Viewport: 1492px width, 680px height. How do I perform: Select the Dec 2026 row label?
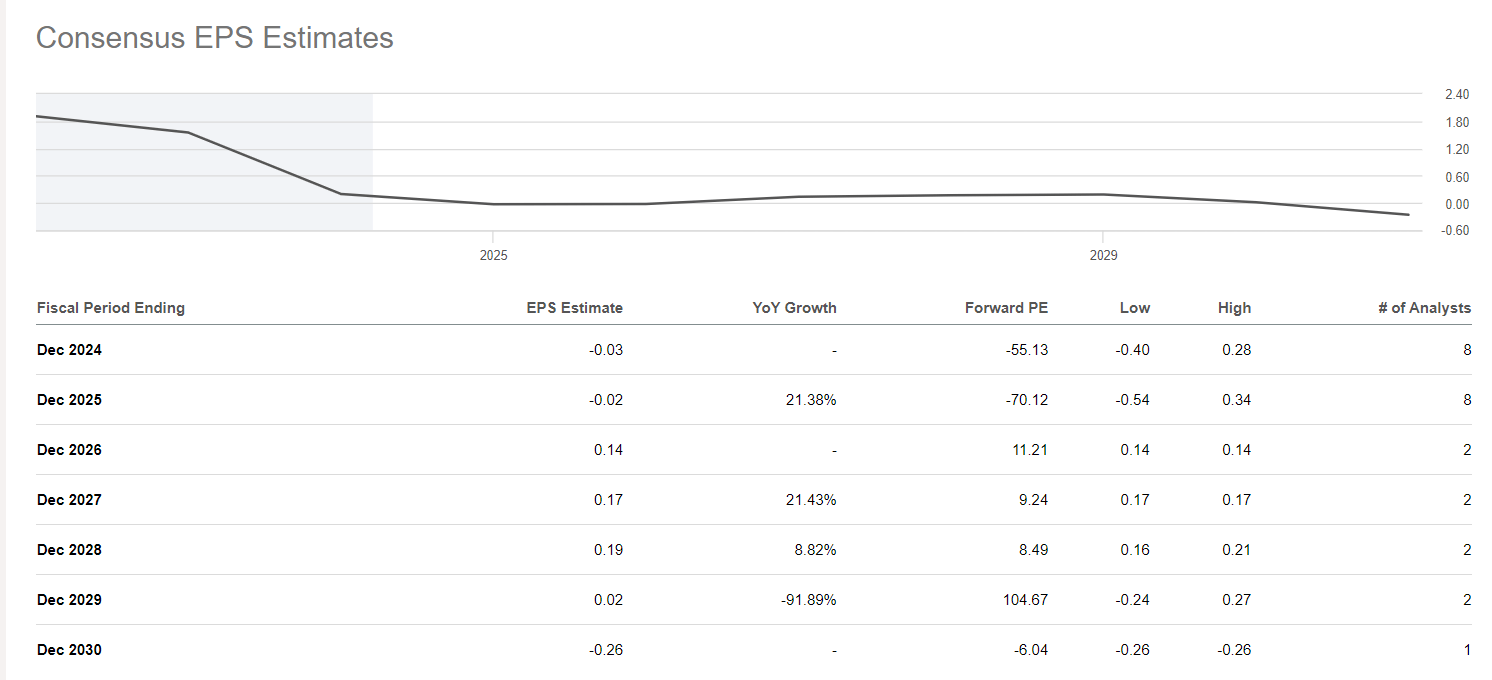[69, 450]
